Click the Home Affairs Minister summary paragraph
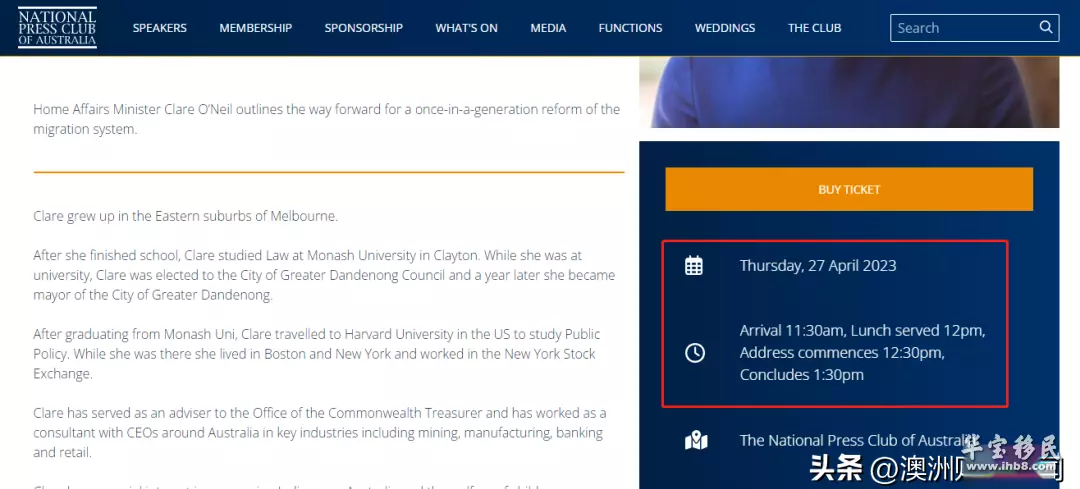 point(326,119)
